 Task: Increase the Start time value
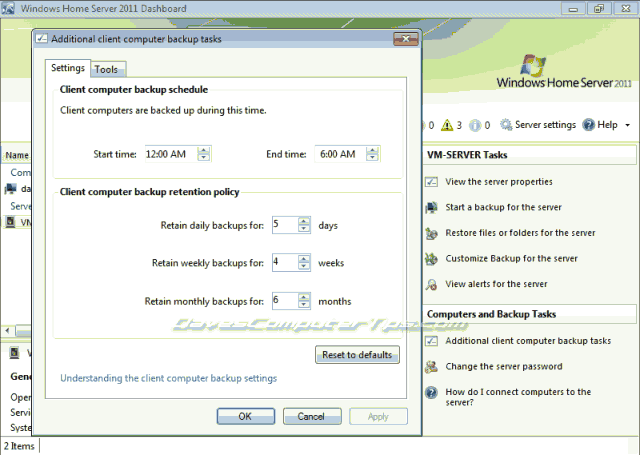pyautogui.click(x=204, y=151)
